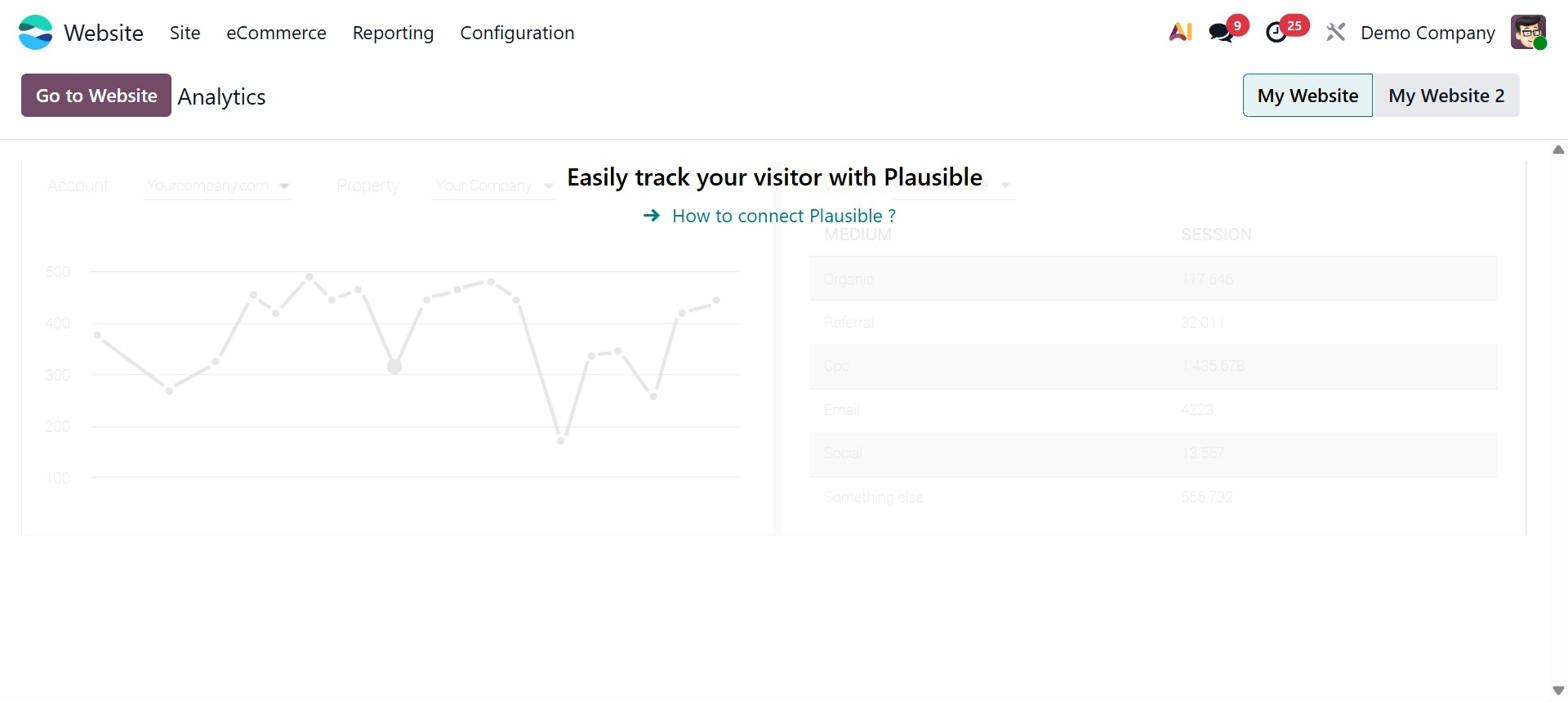Switch to My Website
Viewport: 1568px width, 702px height.
pos(1307,96)
